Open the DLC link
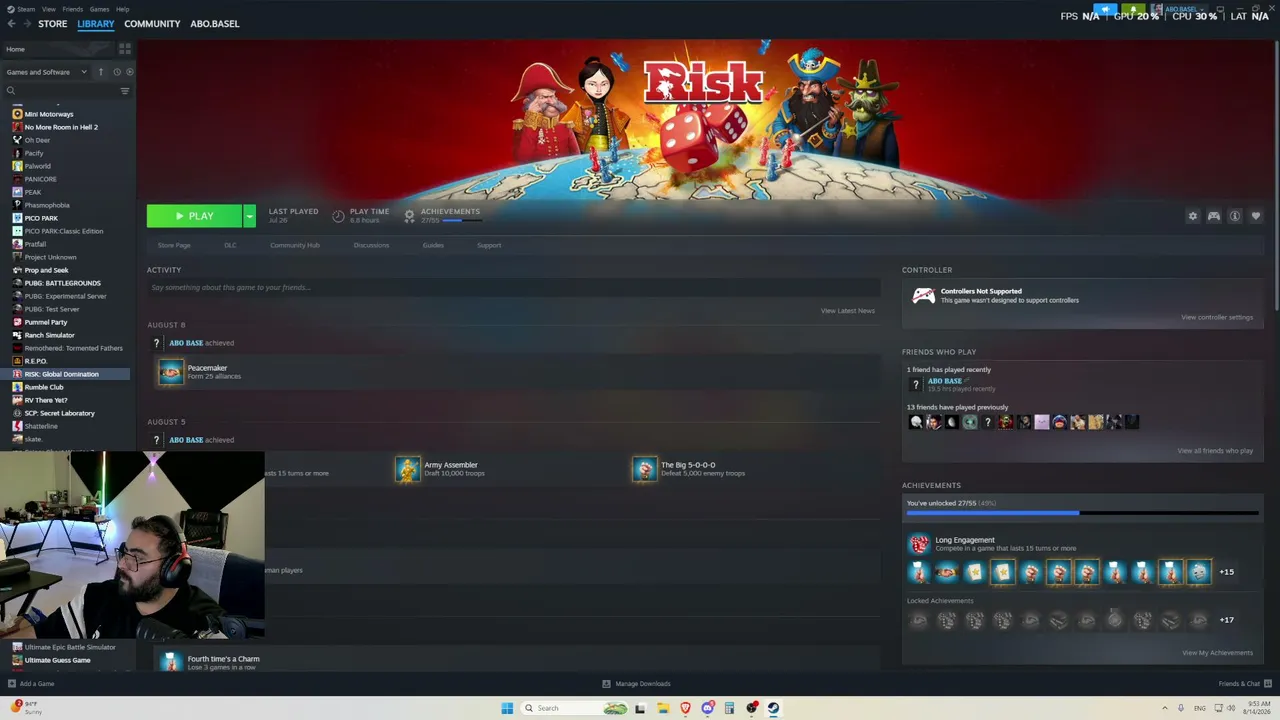The image size is (1280, 720). click(230, 245)
